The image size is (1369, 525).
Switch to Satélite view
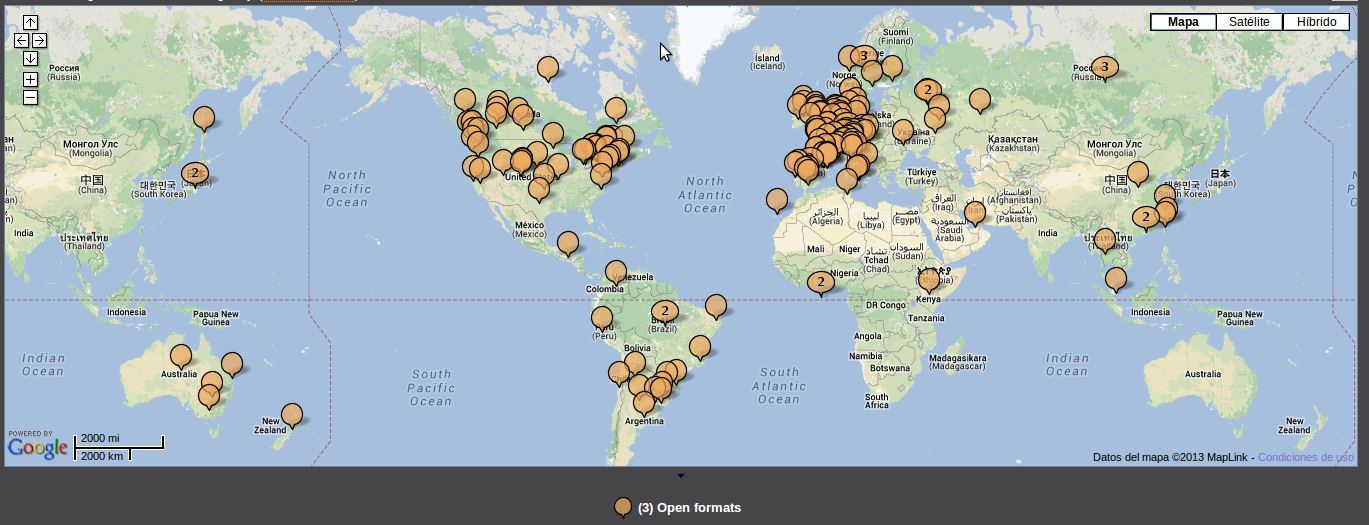click(x=1249, y=22)
